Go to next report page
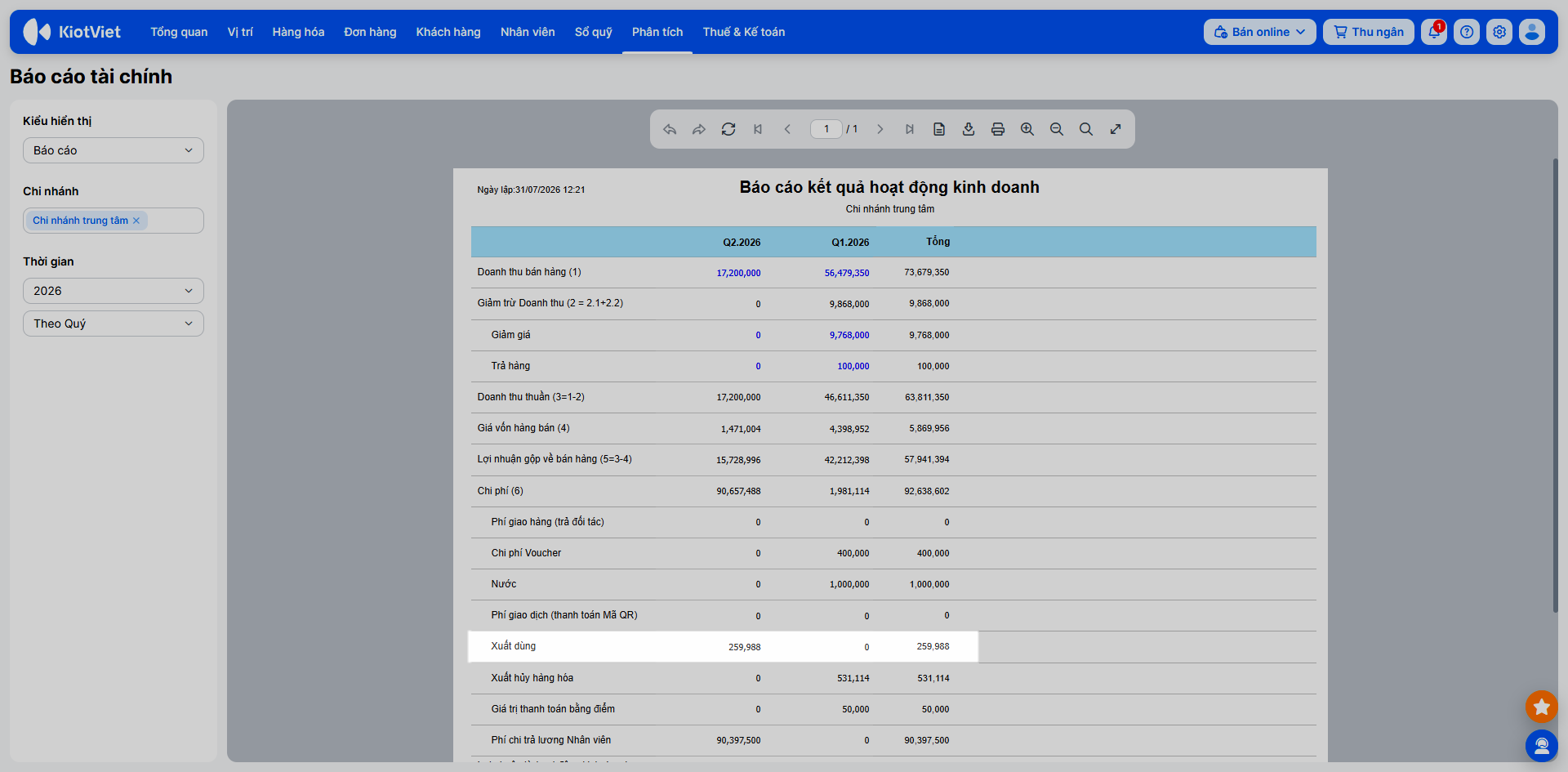Image resolution: width=1568 pixels, height=772 pixels. [880, 129]
